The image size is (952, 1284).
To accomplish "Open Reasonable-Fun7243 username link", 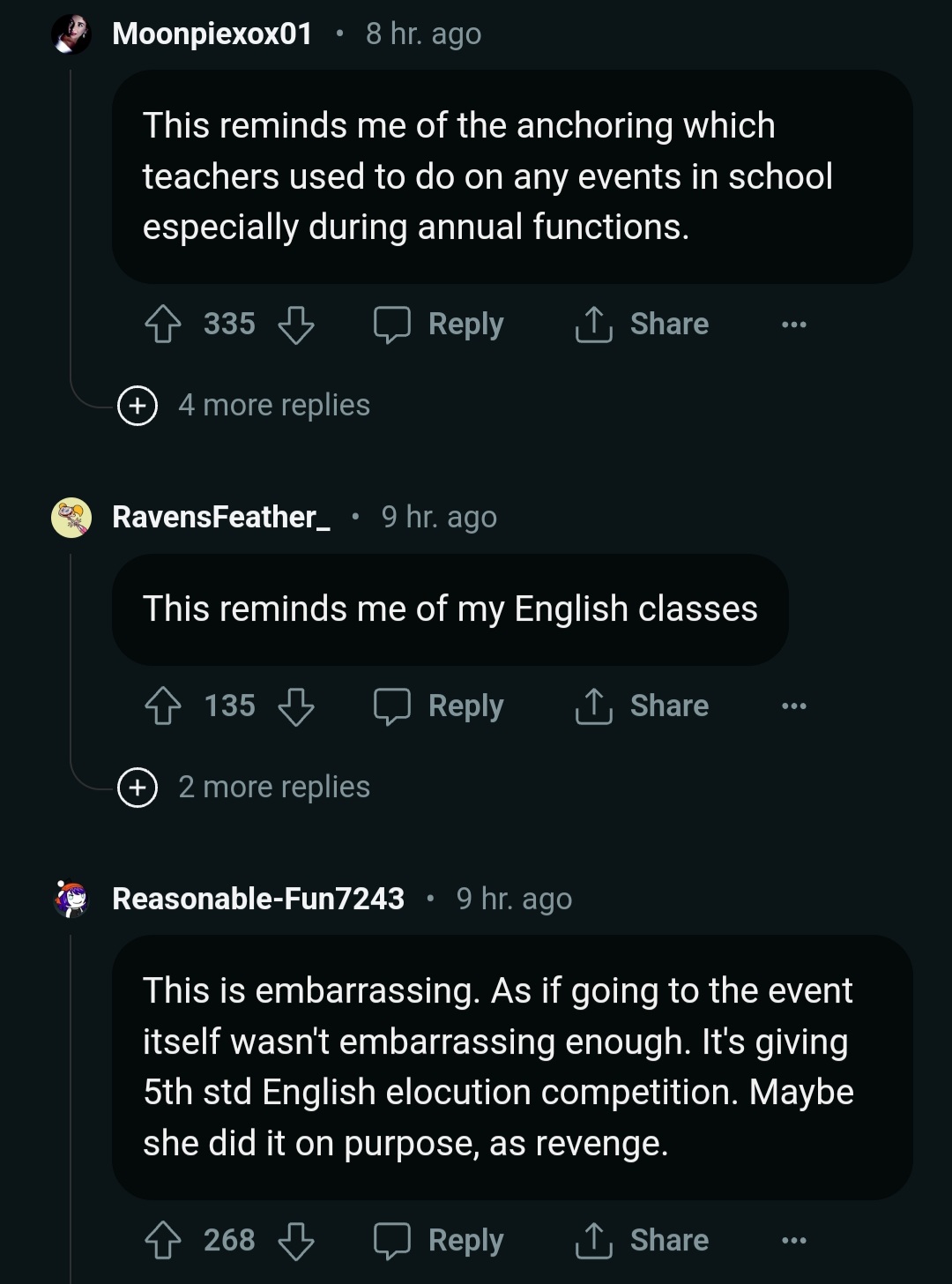I will [258, 899].
